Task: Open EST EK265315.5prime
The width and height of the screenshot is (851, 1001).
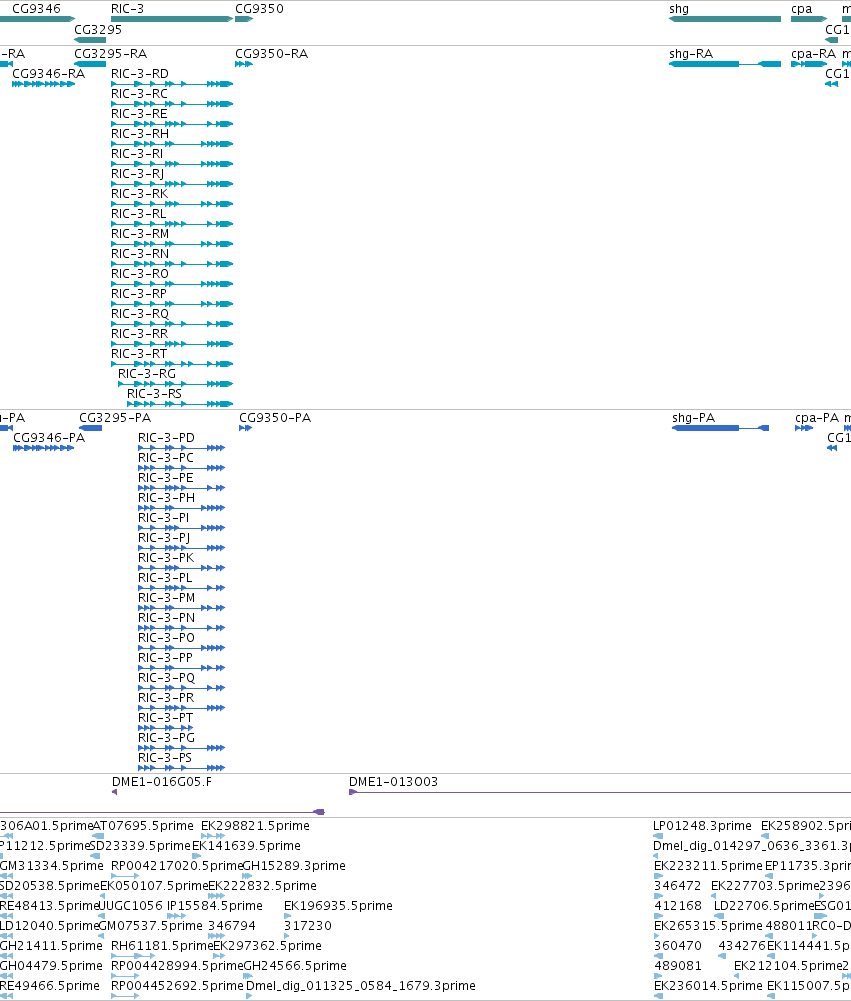Action: (x=657, y=936)
